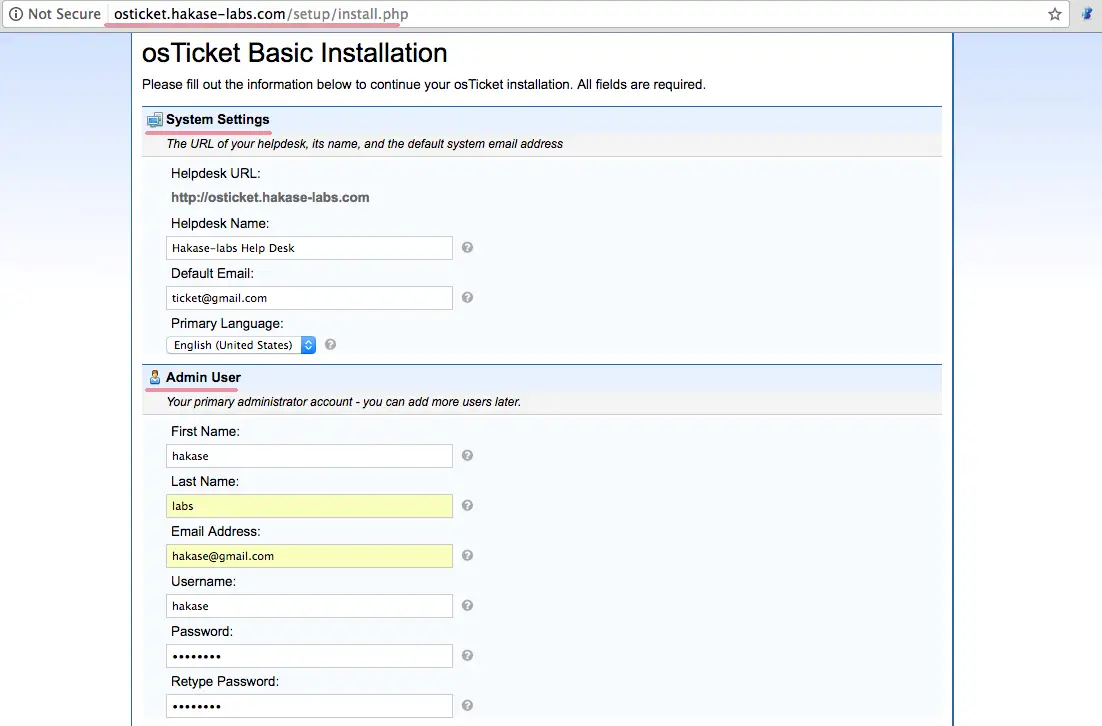Open help tip next to First Name
1102x726 pixels.
click(467, 455)
